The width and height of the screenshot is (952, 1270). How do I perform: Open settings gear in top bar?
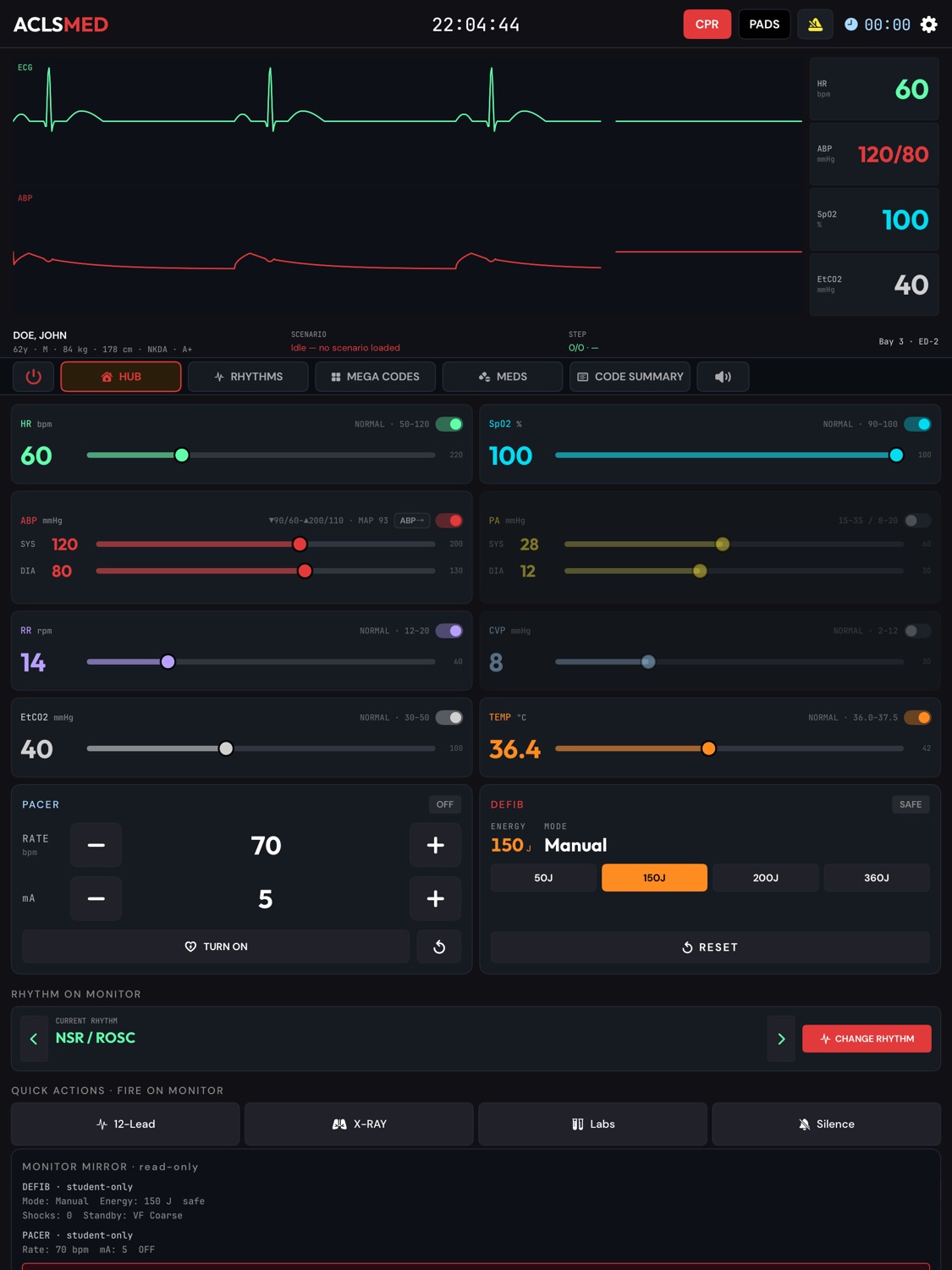928,25
